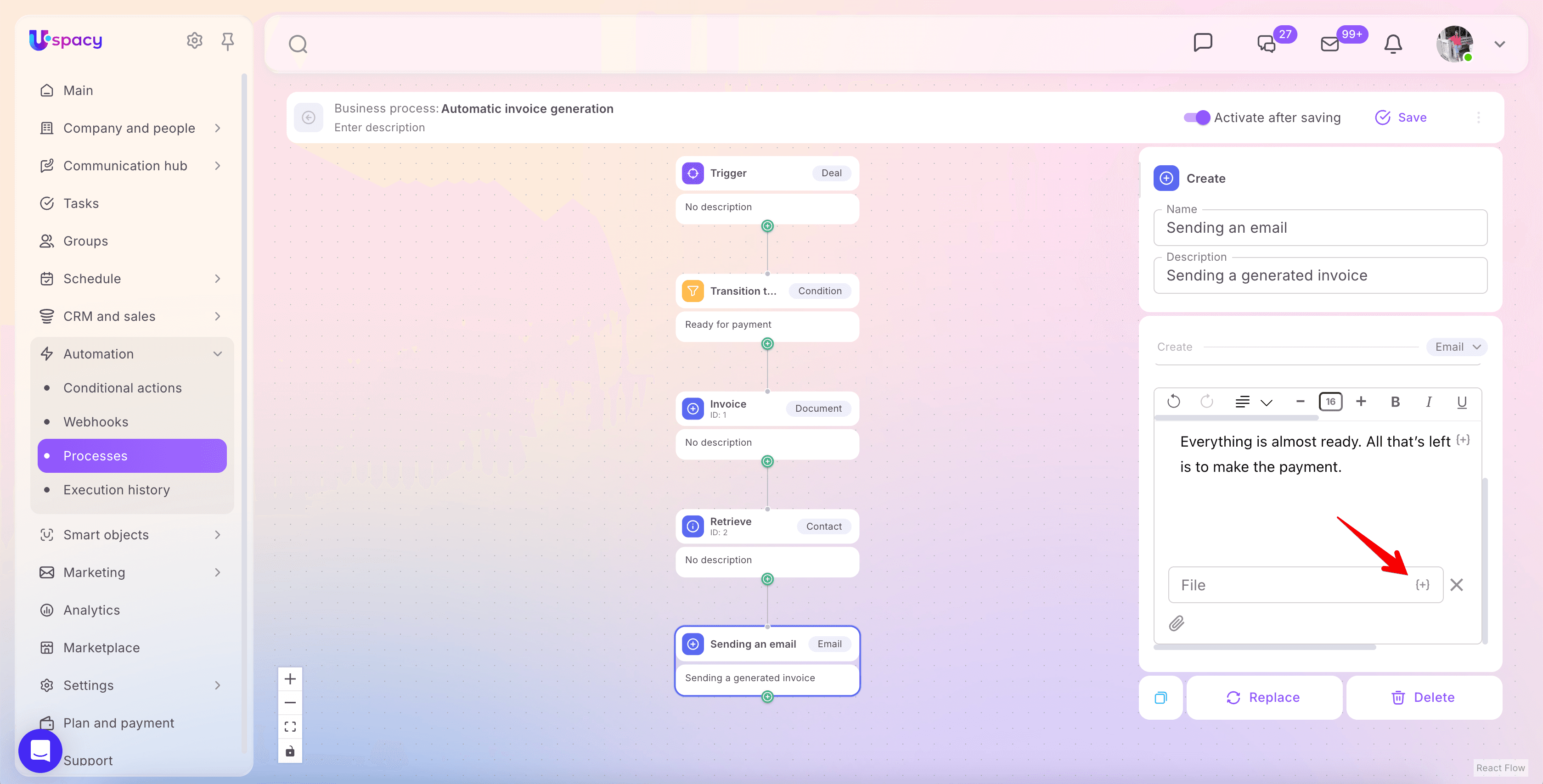Copy the block using duplicate icon
The height and width of the screenshot is (784, 1543).
[x=1161, y=697]
